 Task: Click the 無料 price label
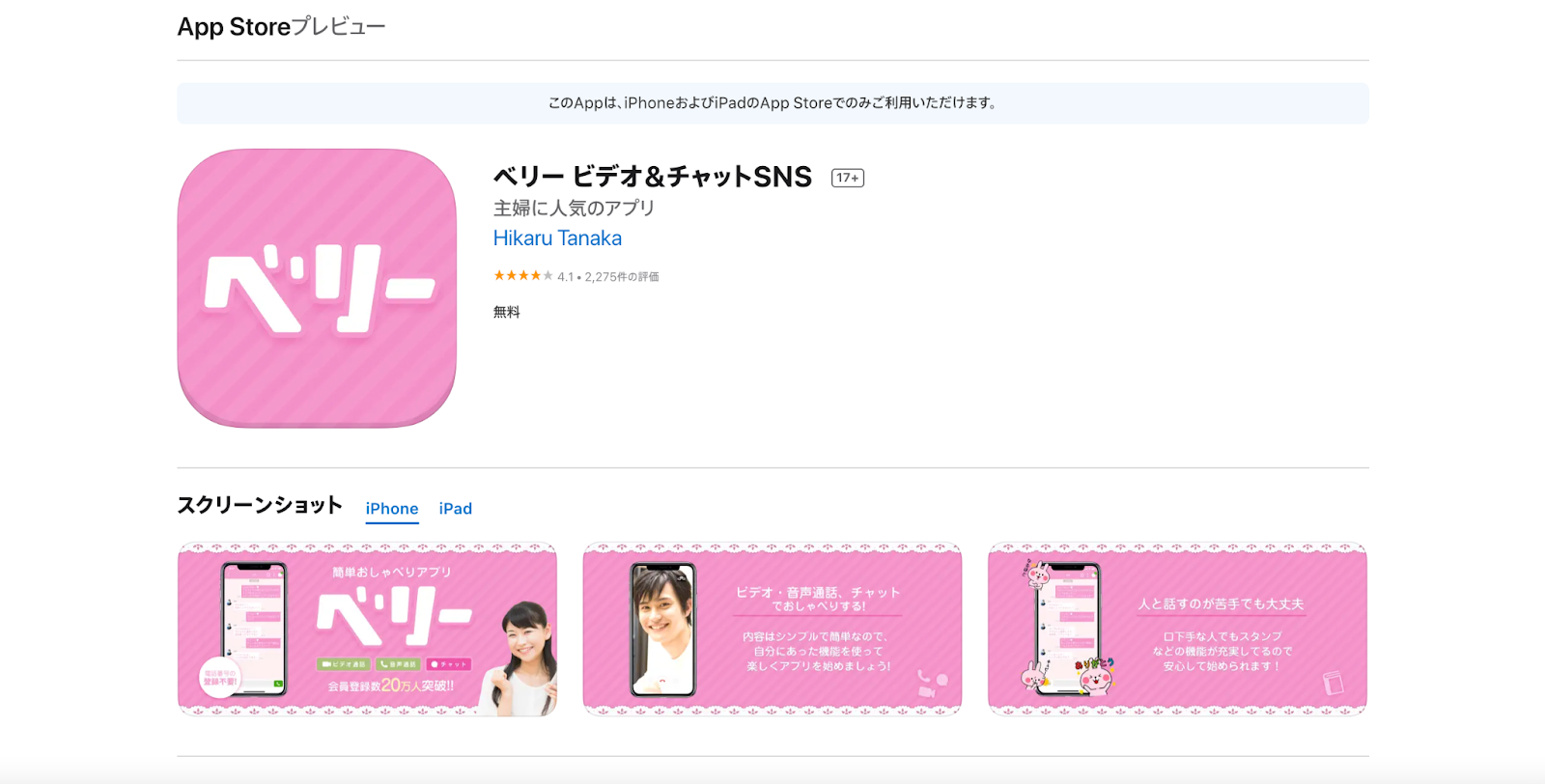coord(507,312)
